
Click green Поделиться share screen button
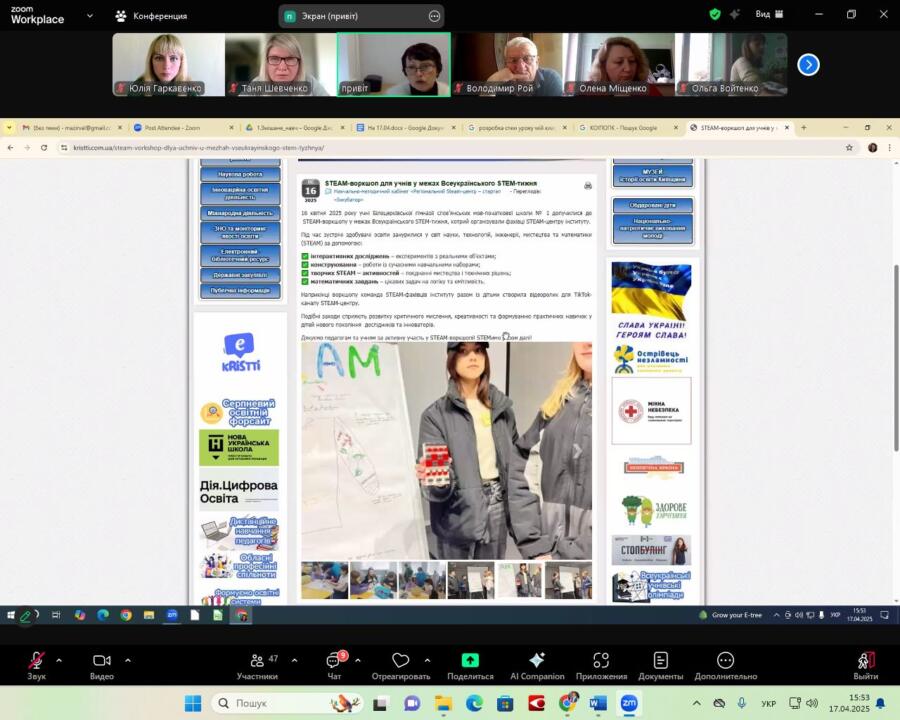(x=470, y=665)
